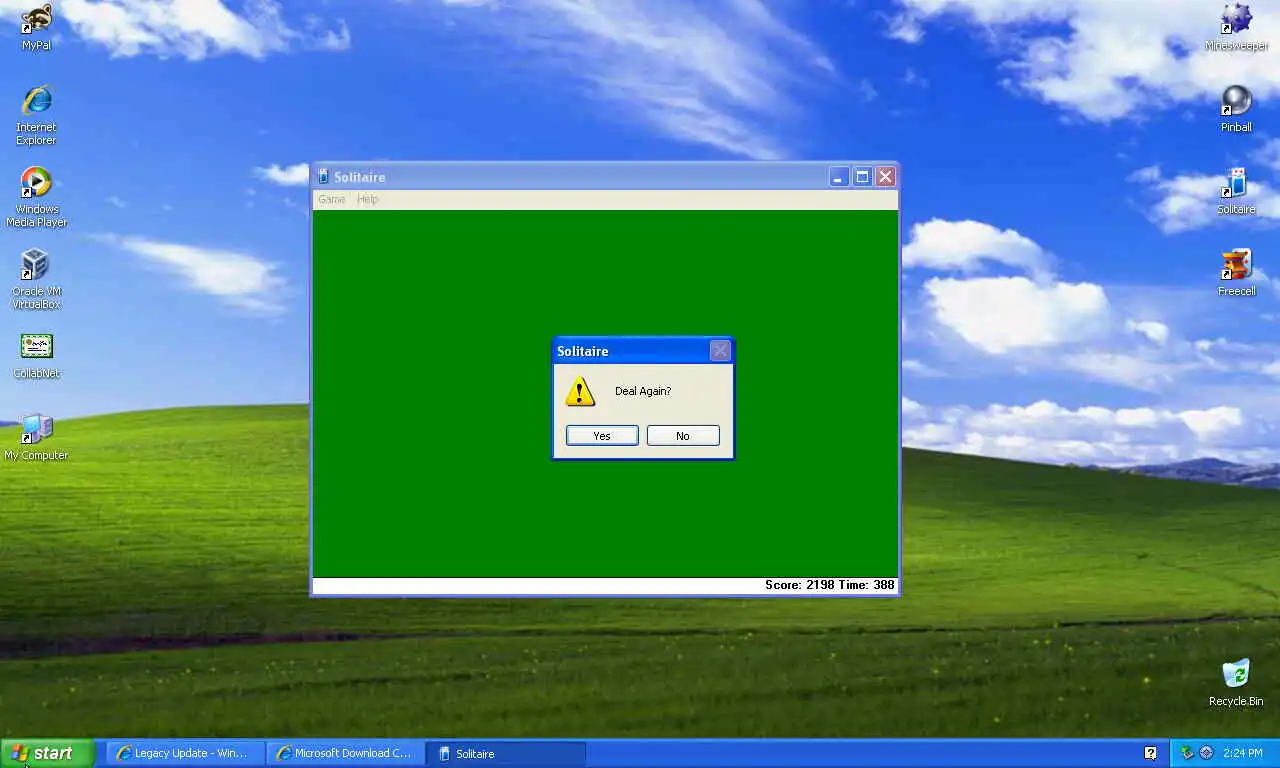The height and width of the screenshot is (768, 1280).
Task: Switch to the Legacy Update taskbar window
Action: 185,753
